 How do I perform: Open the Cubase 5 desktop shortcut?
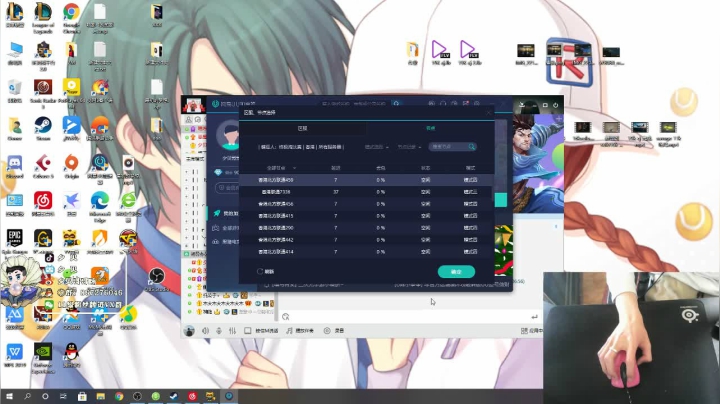tap(43, 167)
